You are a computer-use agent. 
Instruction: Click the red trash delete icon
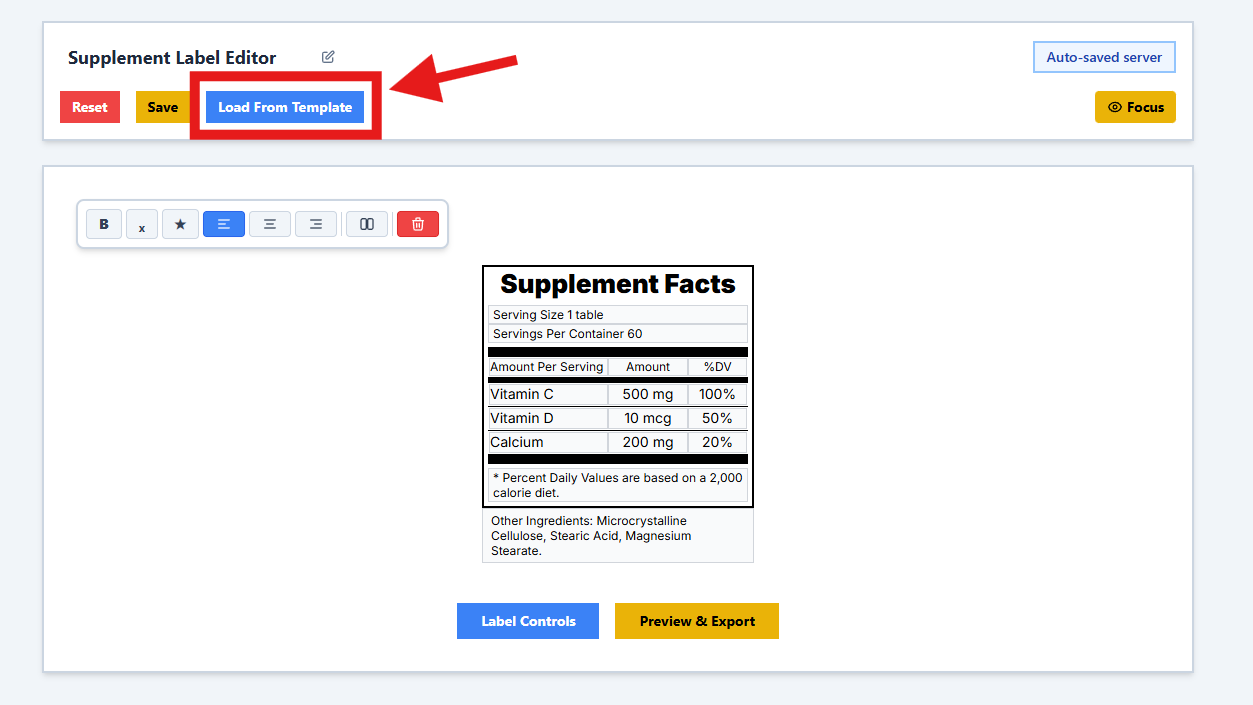pyautogui.click(x=418, y=224)
